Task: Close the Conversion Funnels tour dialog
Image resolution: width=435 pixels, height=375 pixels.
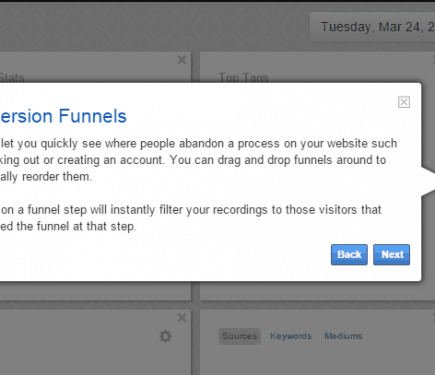Action: click(x=404, y=102)
